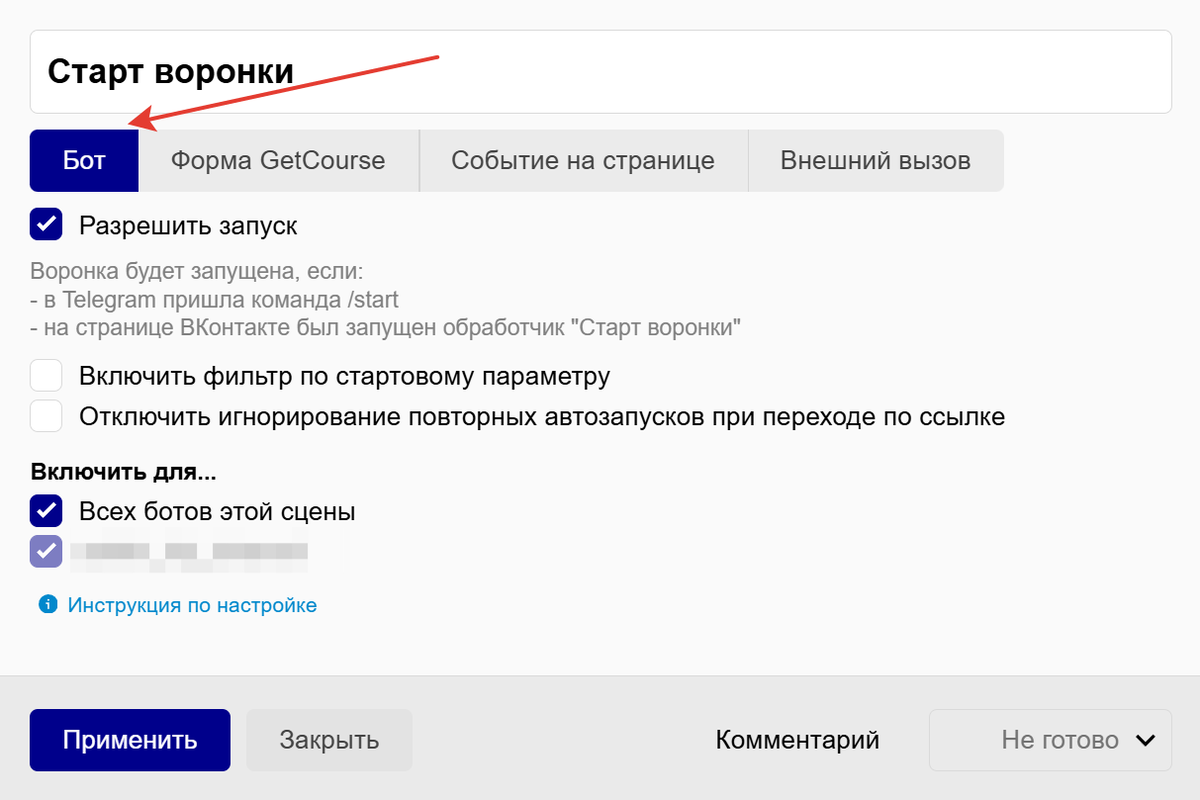Select the Событие на странице tab
1200x800 pixels.
tap(583, 160)
